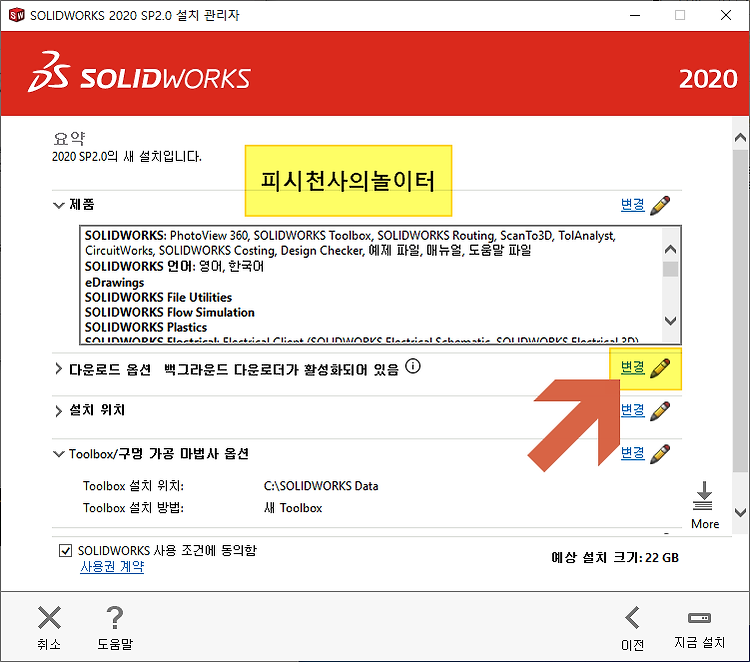The image size is (750, 662).
Task: Click the 새 Toolbox value
Action: [293, 508]
